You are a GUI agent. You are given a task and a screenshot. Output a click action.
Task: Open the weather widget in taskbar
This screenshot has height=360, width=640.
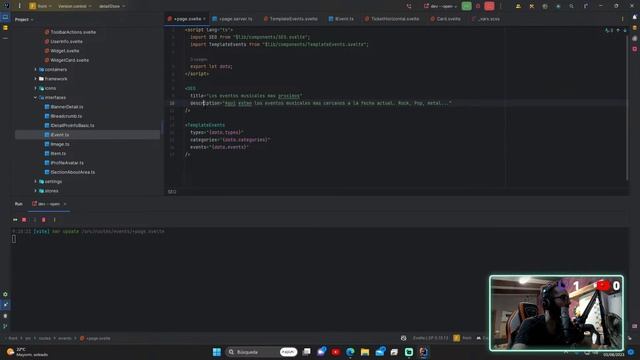(x=27, y=352)
